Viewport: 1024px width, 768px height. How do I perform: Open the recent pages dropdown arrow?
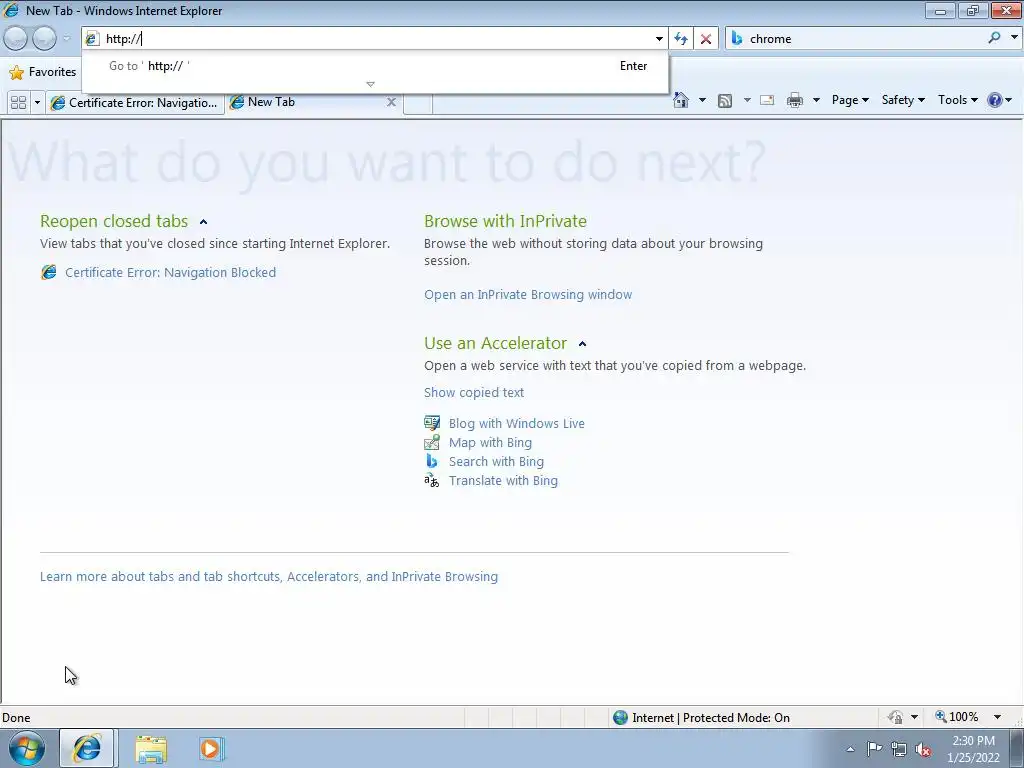[67, 39]
